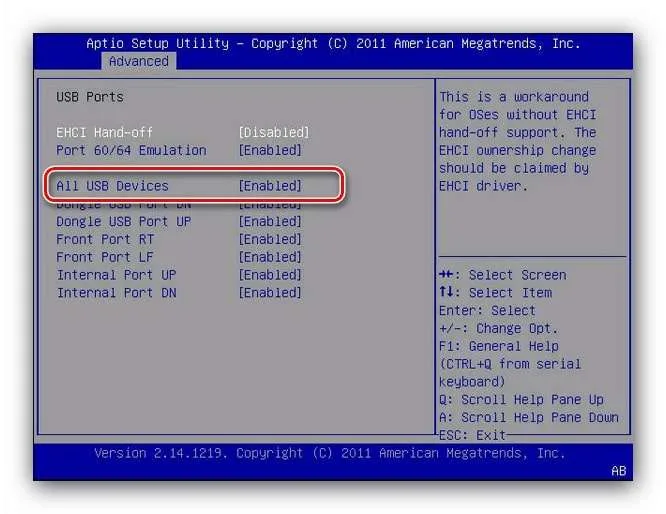Change All USB Devices [Enabled] value
The height and width of the screenshot is (514, 666).
[x=270, y=186]
